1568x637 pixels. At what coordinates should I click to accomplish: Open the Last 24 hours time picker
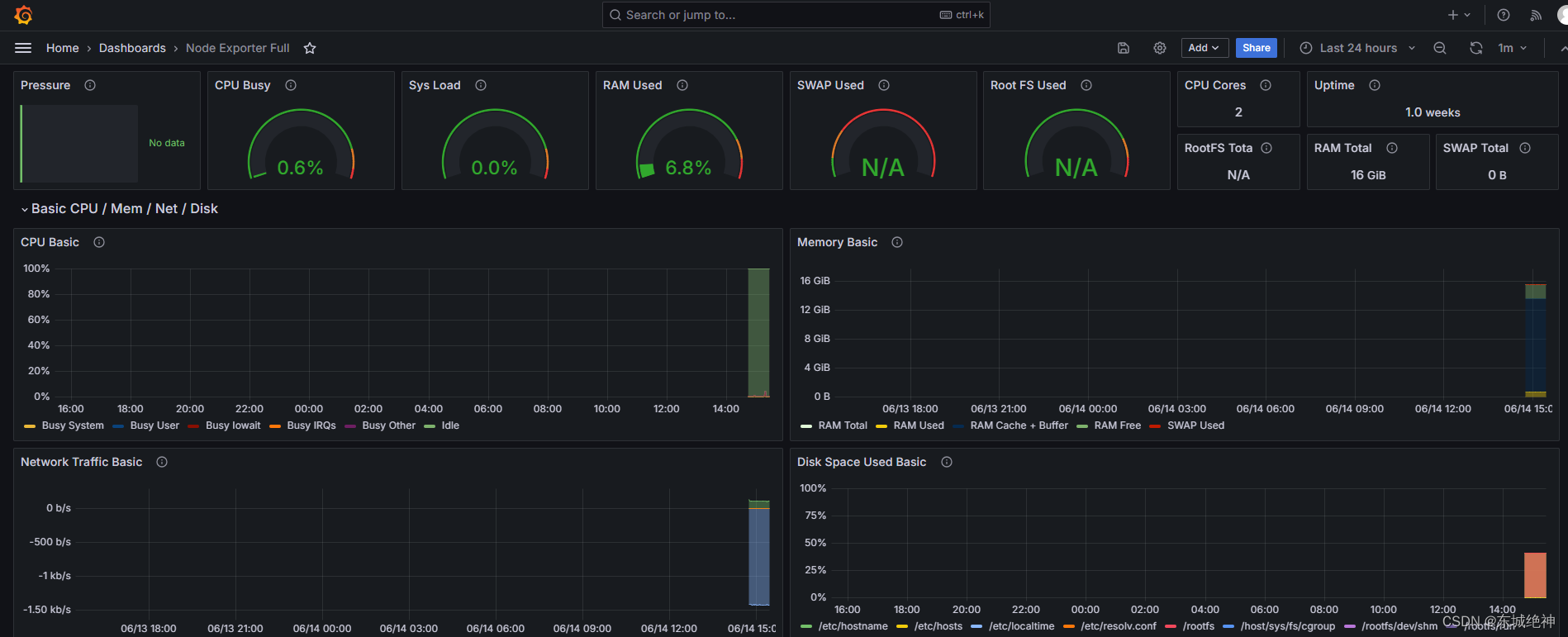1357,48
